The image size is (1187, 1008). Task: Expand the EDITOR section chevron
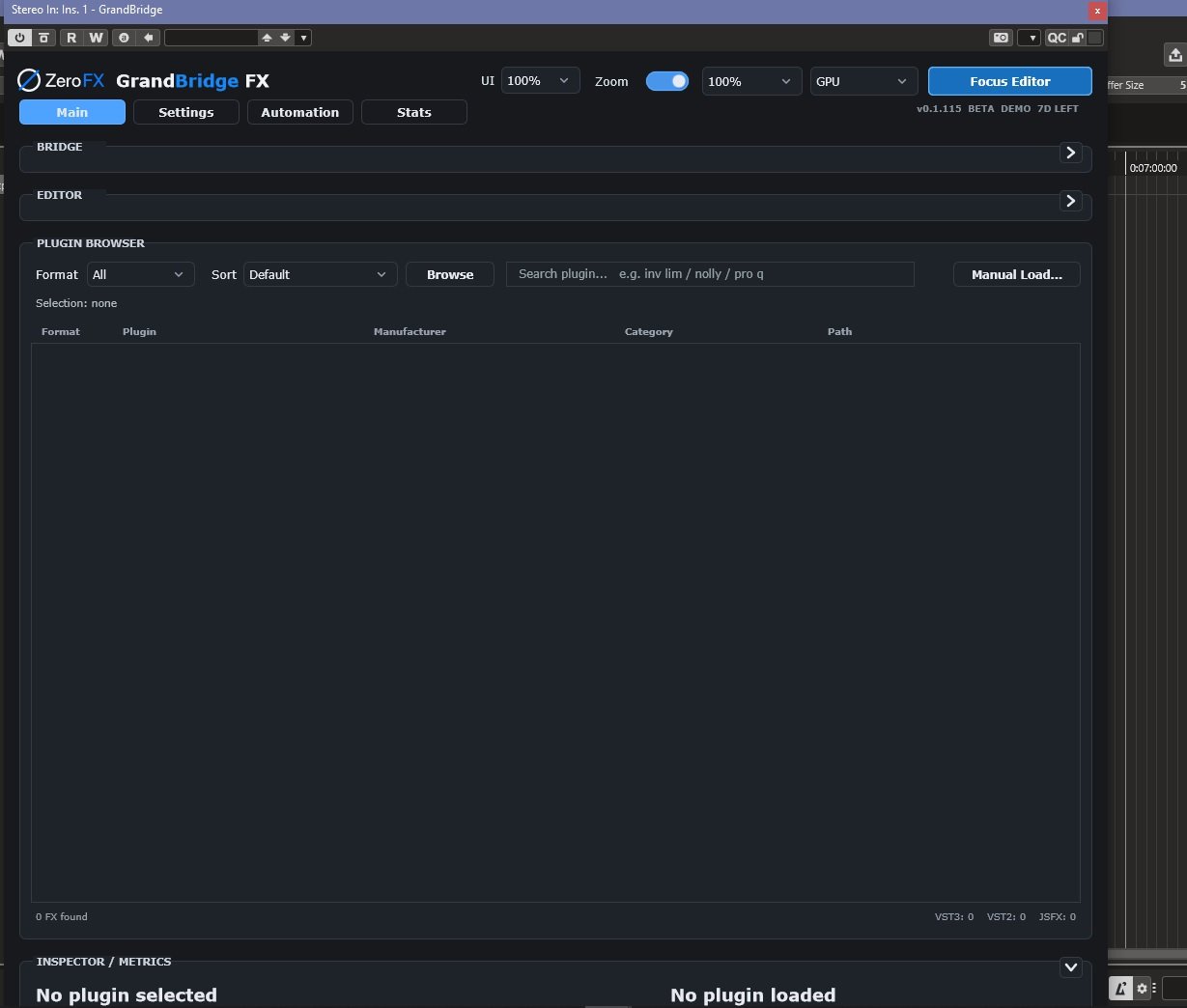(1070, 201)
